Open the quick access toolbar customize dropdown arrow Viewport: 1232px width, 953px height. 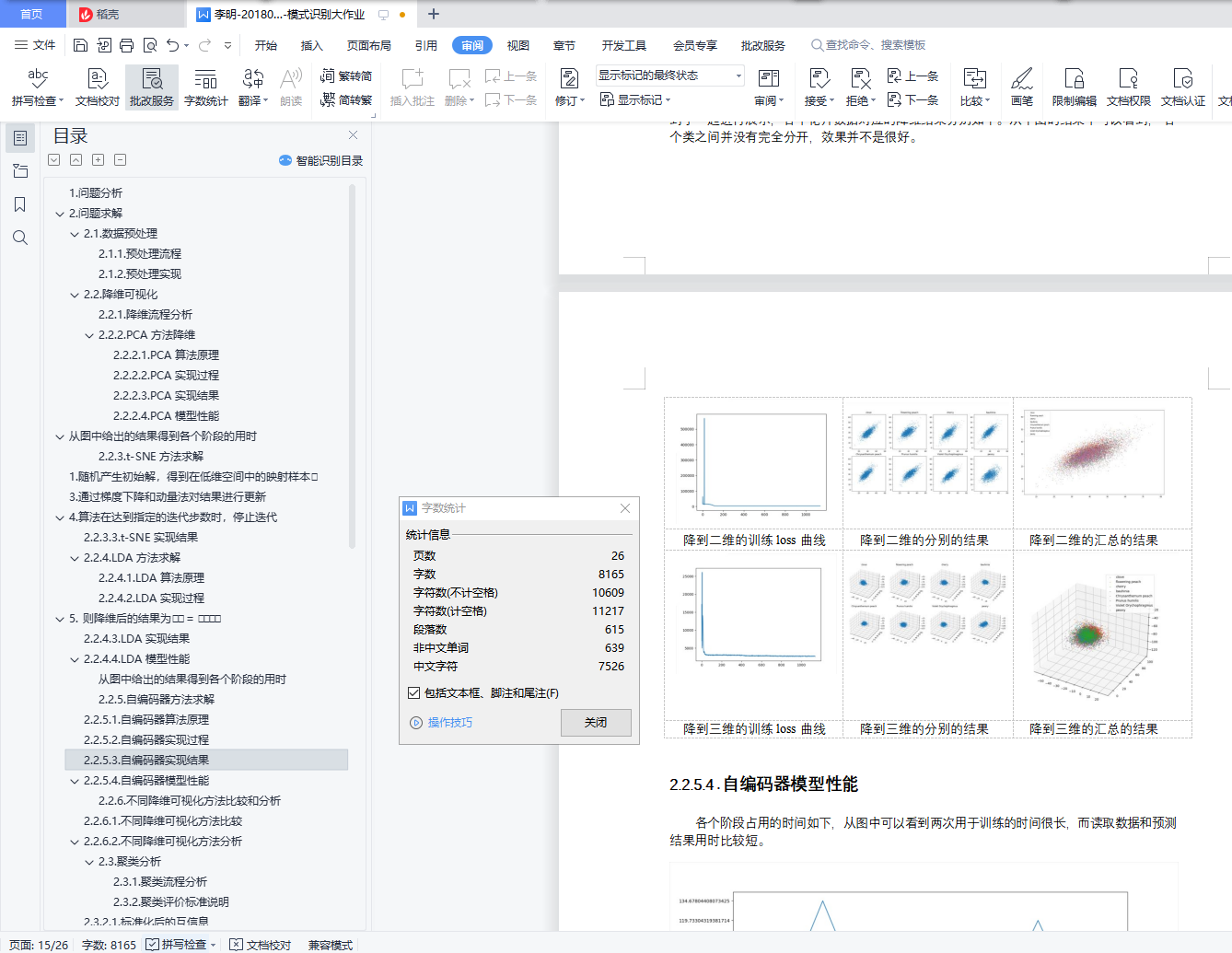pyautogui.click(x=227, y=45)
